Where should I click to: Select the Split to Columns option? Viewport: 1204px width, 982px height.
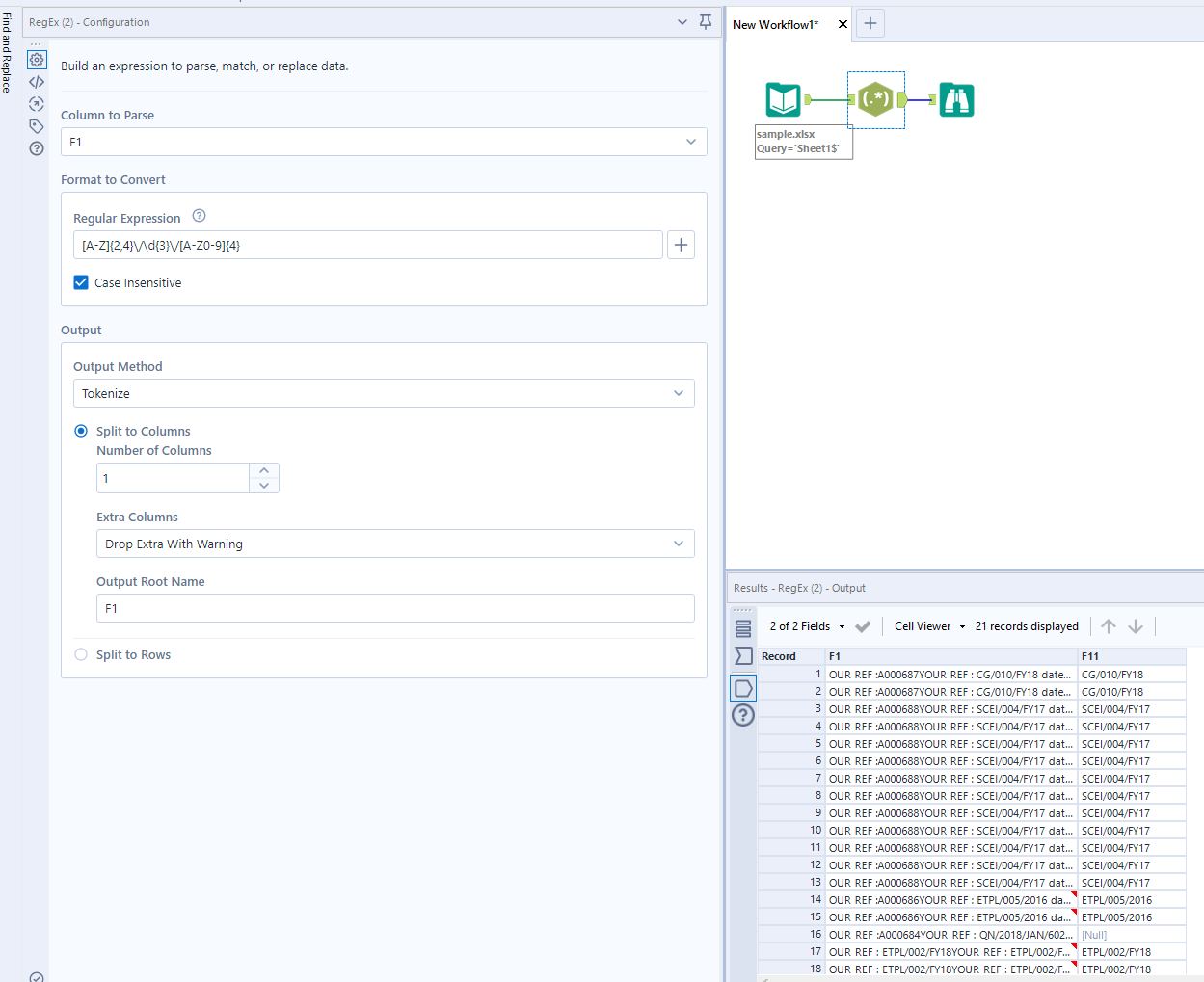tap(81, 431)
